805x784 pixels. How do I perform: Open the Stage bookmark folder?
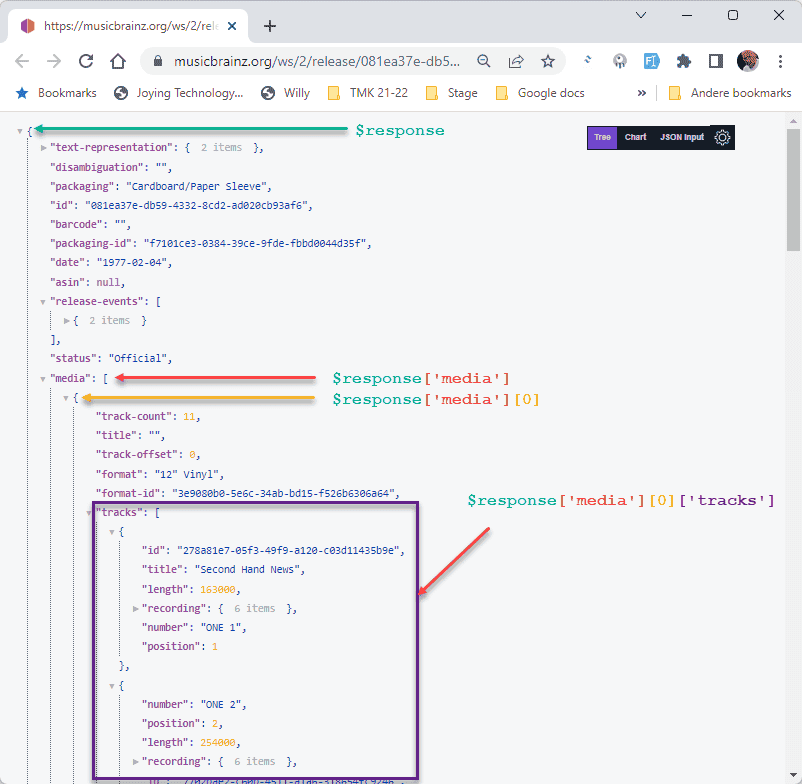(452, 93)
